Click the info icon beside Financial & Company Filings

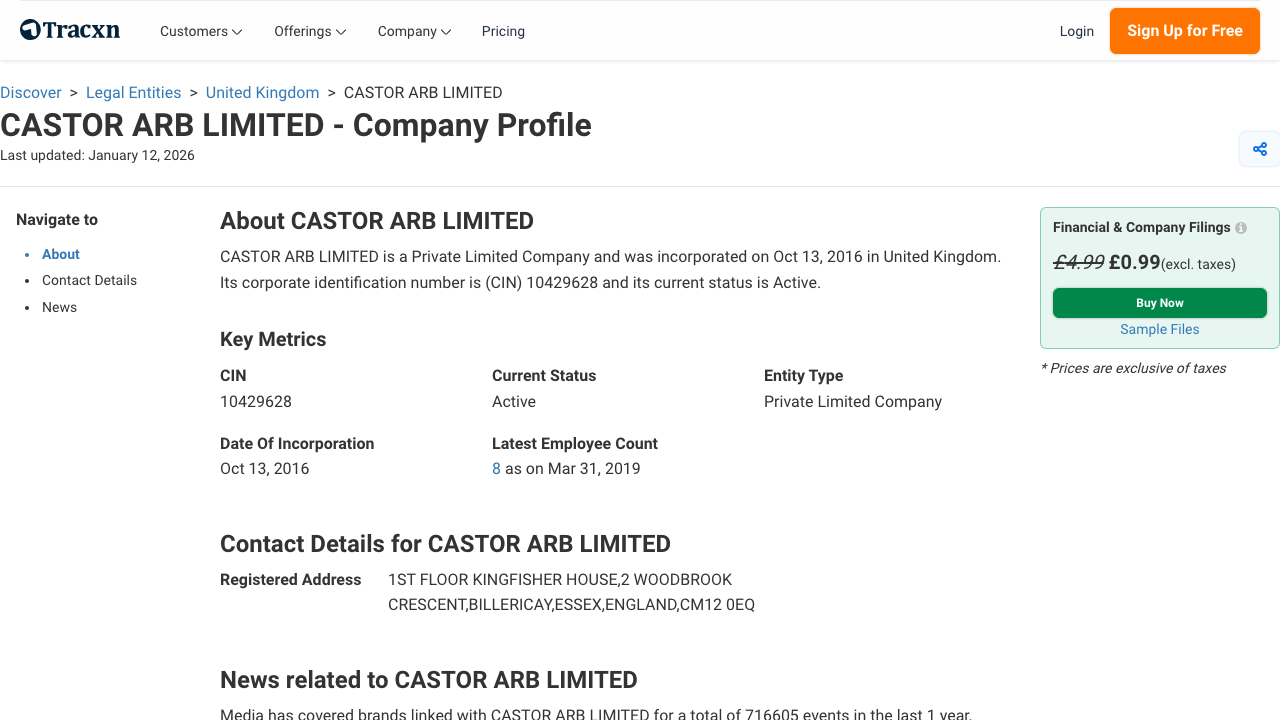1240,227
